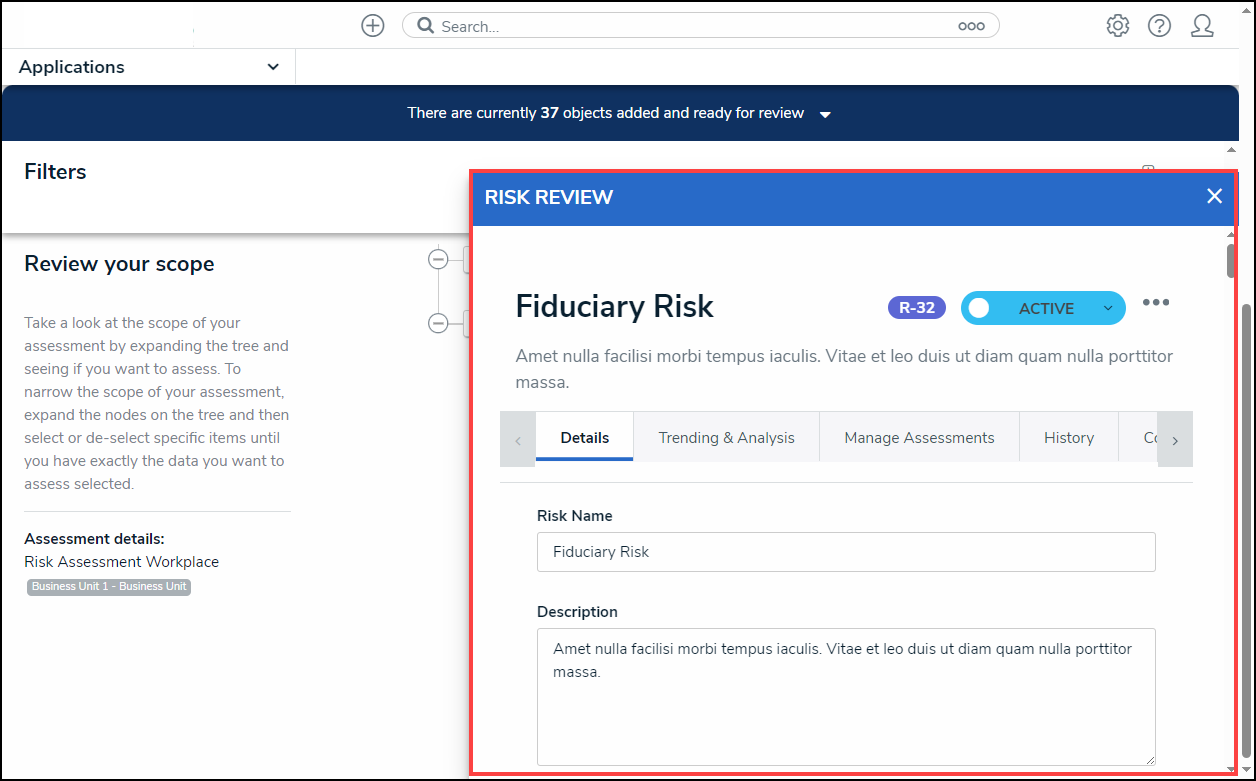1256x781 pixels.
Task: Open the three-dot menu beside ACTIVE
Action: click(1156, 303)
